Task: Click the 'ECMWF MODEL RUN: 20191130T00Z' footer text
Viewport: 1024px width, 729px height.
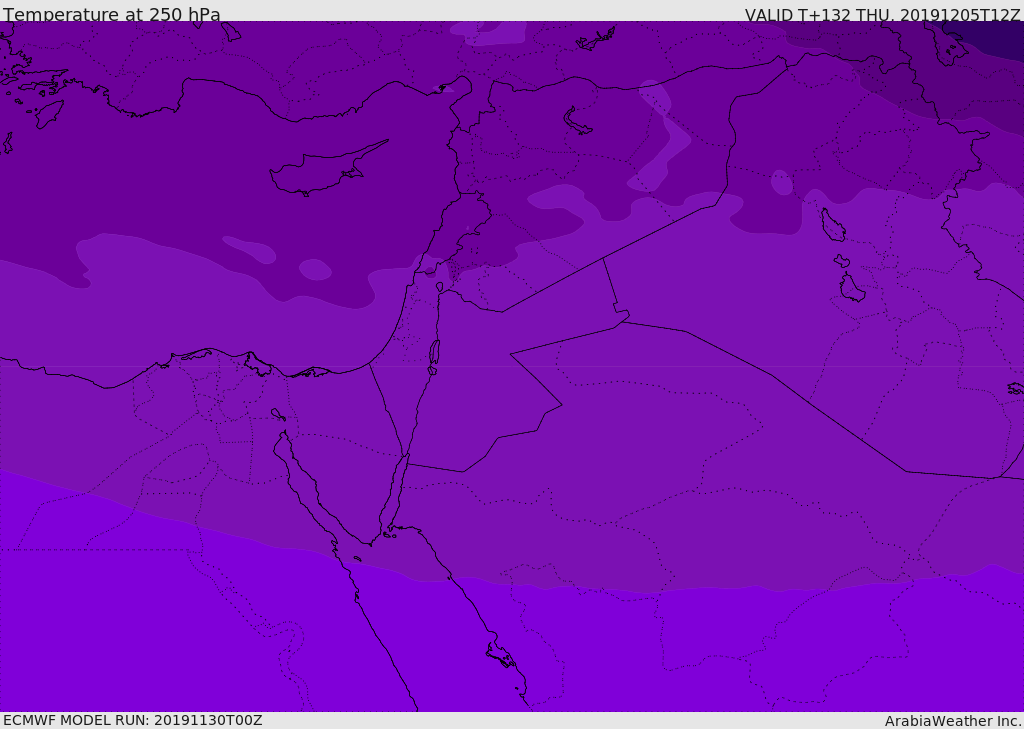Action: coord(133,720)
